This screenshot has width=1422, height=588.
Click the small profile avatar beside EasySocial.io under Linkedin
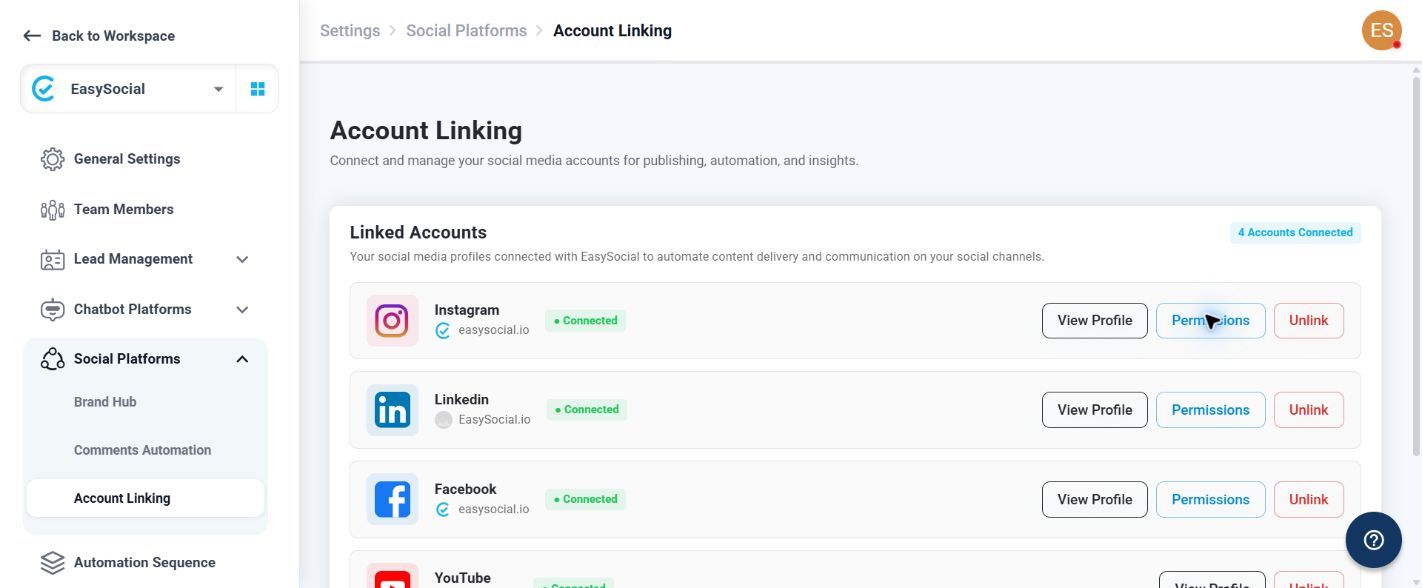click(443, 420)
